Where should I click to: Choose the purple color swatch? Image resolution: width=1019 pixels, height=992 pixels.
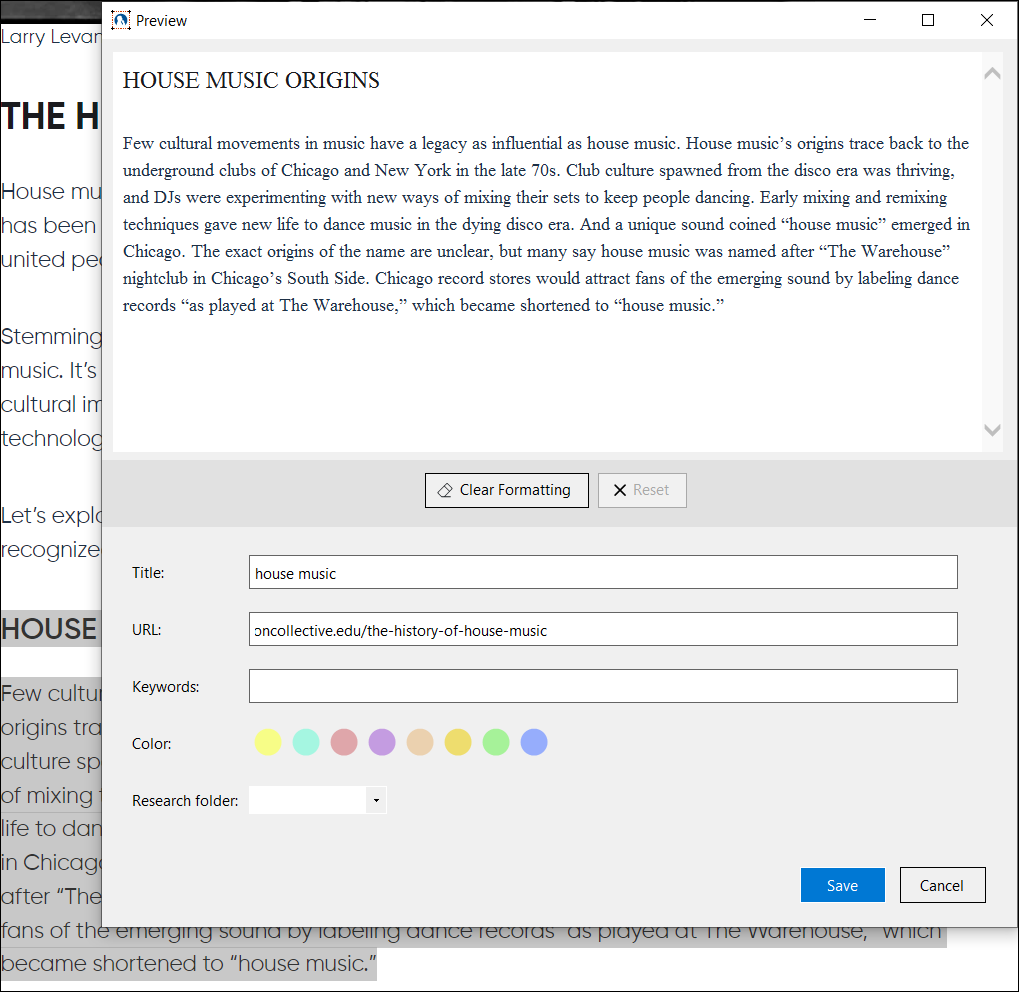pyautogui.click(x=382, y=743)
